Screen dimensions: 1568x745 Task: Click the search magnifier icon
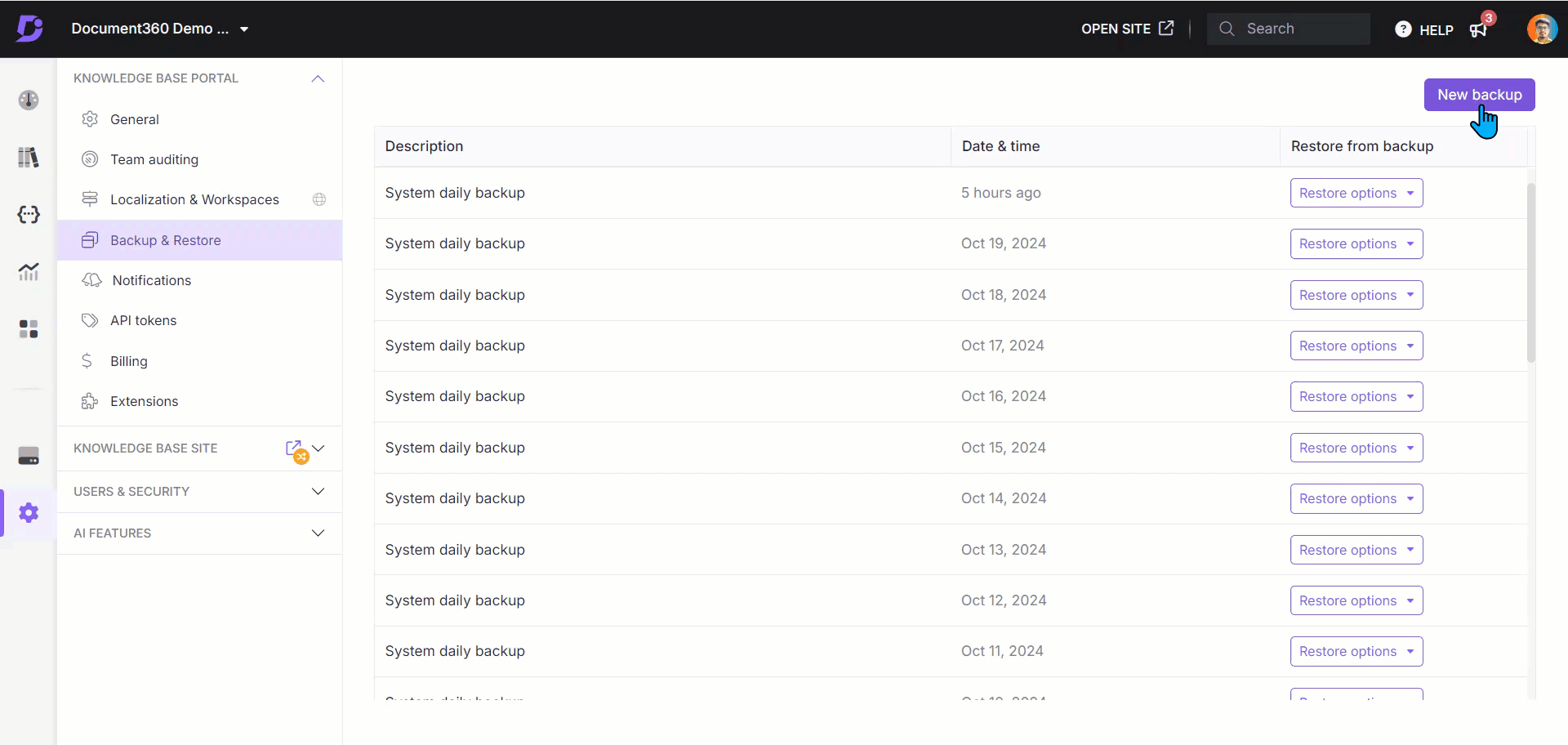[1227, 29]
